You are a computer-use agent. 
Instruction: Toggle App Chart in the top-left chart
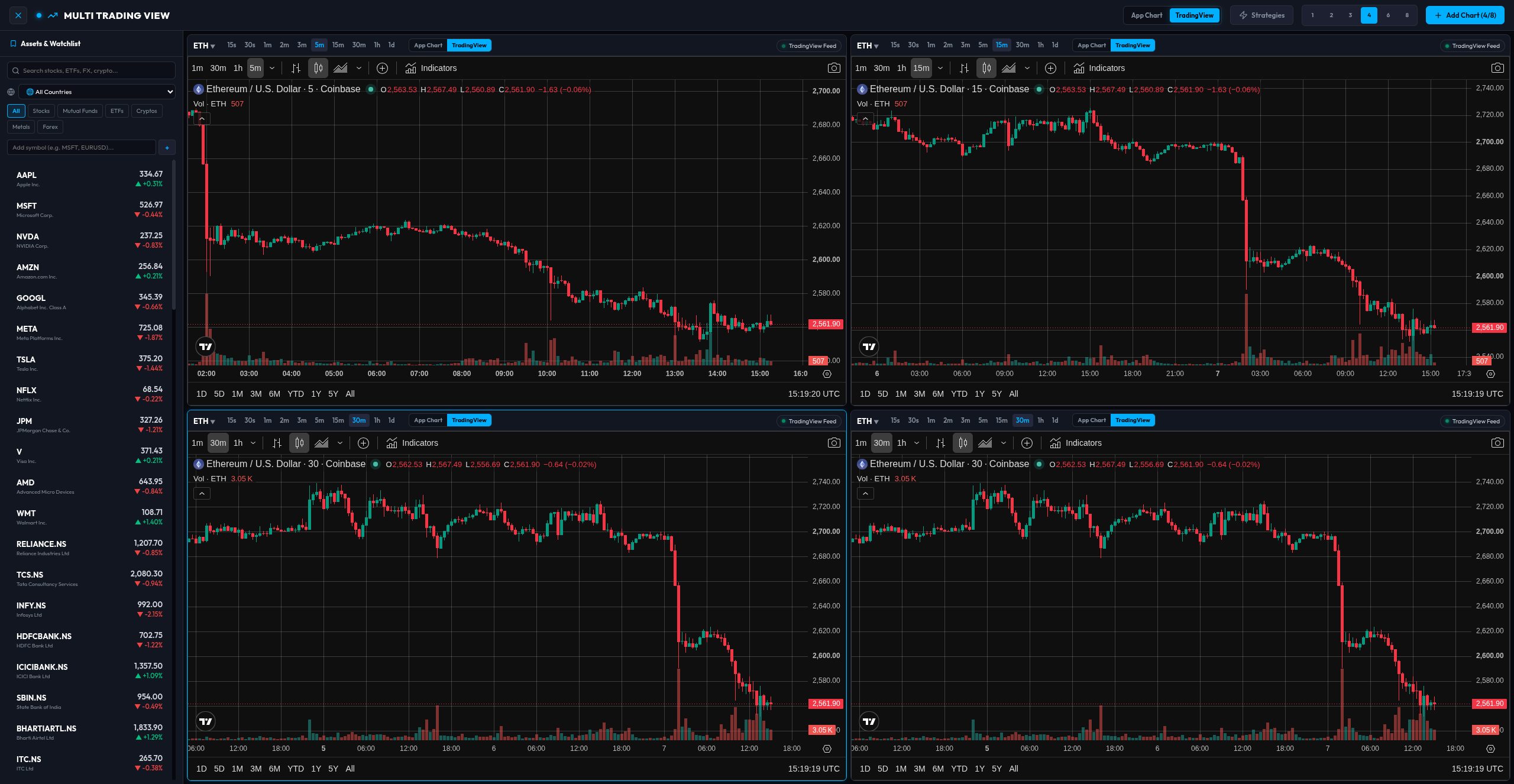(428, 46)
